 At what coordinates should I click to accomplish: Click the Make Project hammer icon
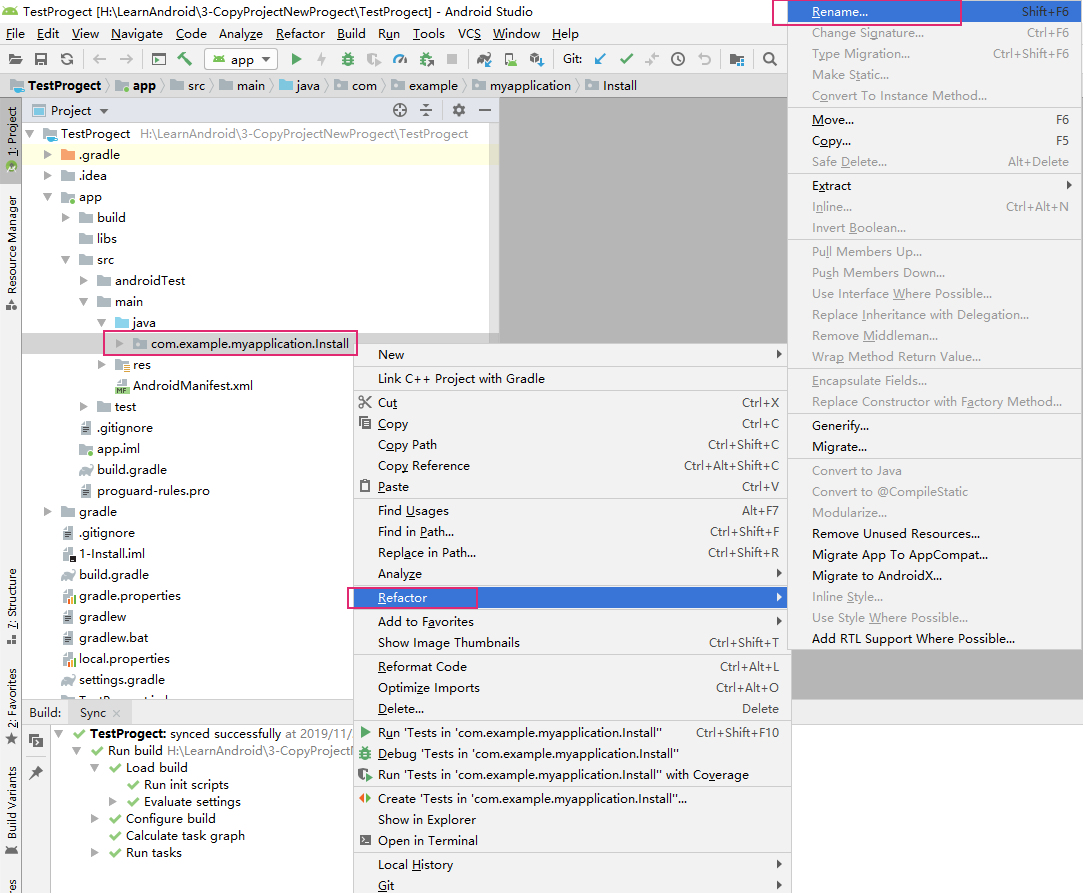(184, 59)
